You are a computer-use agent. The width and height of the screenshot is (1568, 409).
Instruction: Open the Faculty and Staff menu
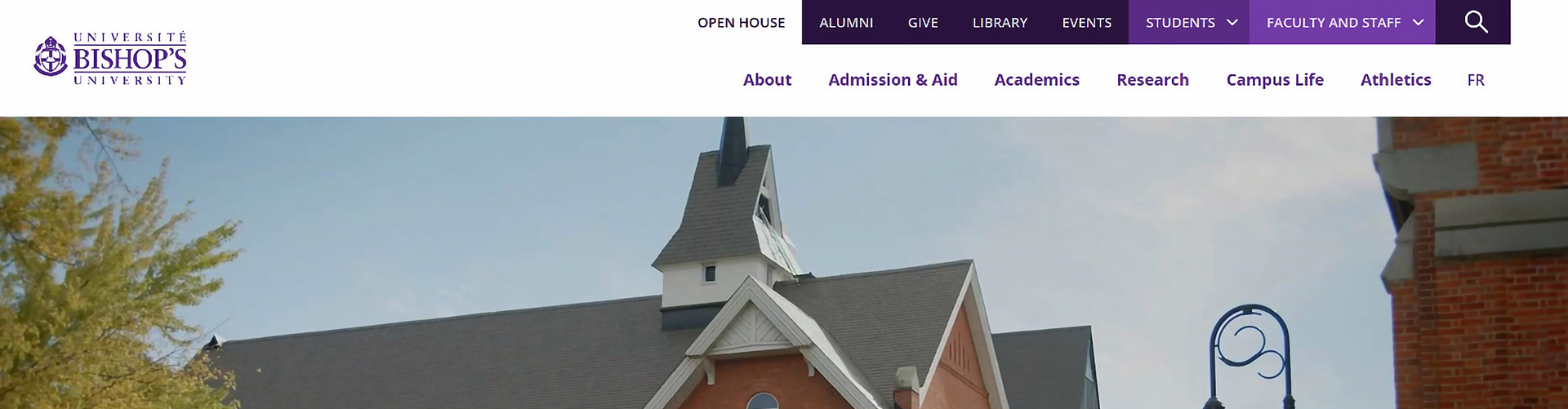click(x=1334, y=23)
